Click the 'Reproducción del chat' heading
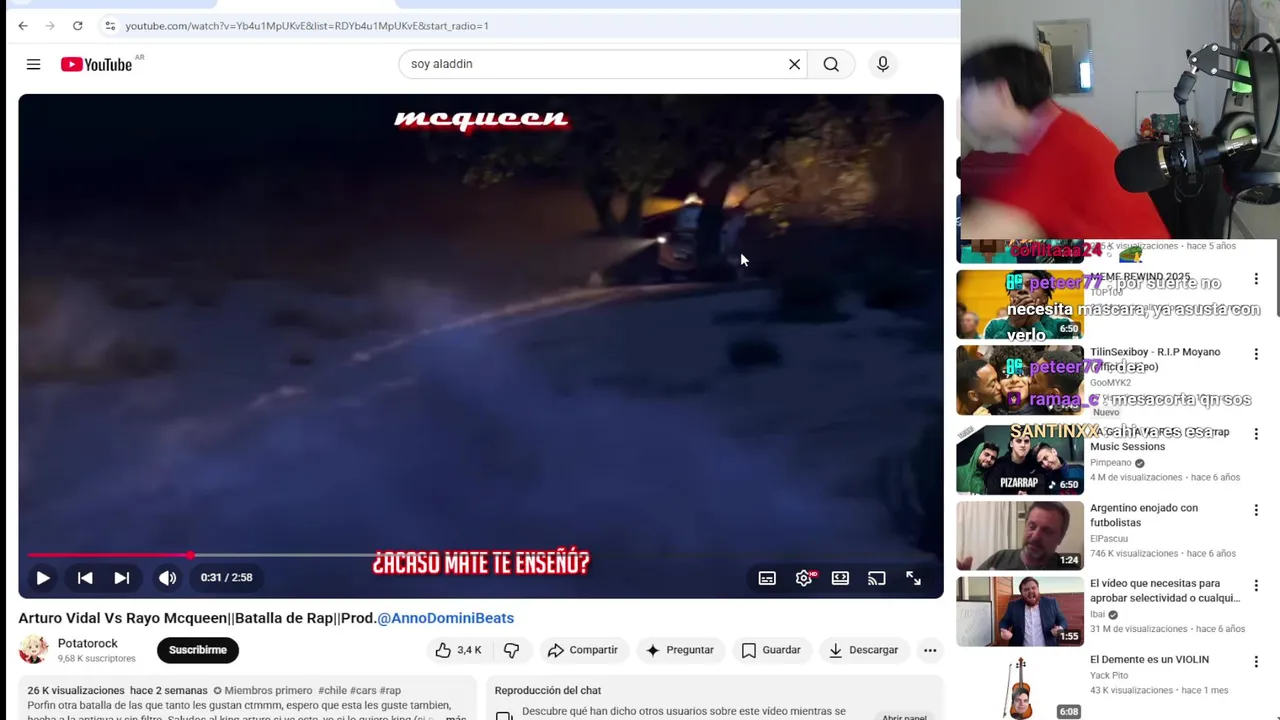Viewport: 1280px width, 720px height. point(548,690)
